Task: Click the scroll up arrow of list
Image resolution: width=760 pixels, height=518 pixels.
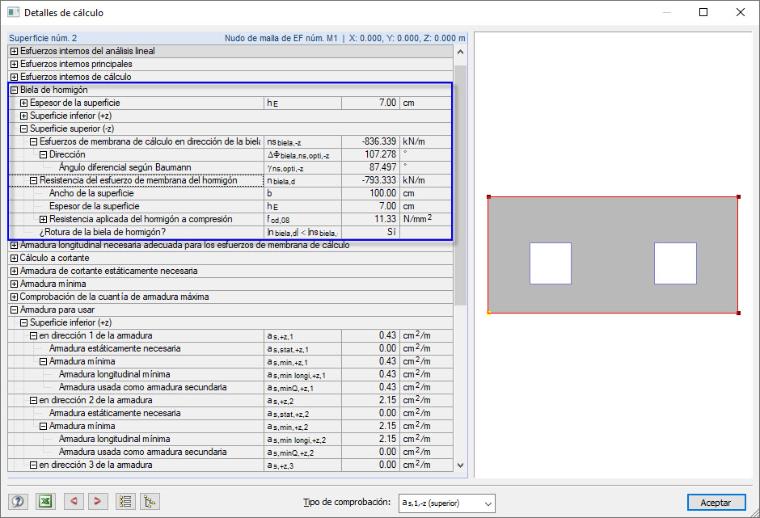Action: point(460,51)
